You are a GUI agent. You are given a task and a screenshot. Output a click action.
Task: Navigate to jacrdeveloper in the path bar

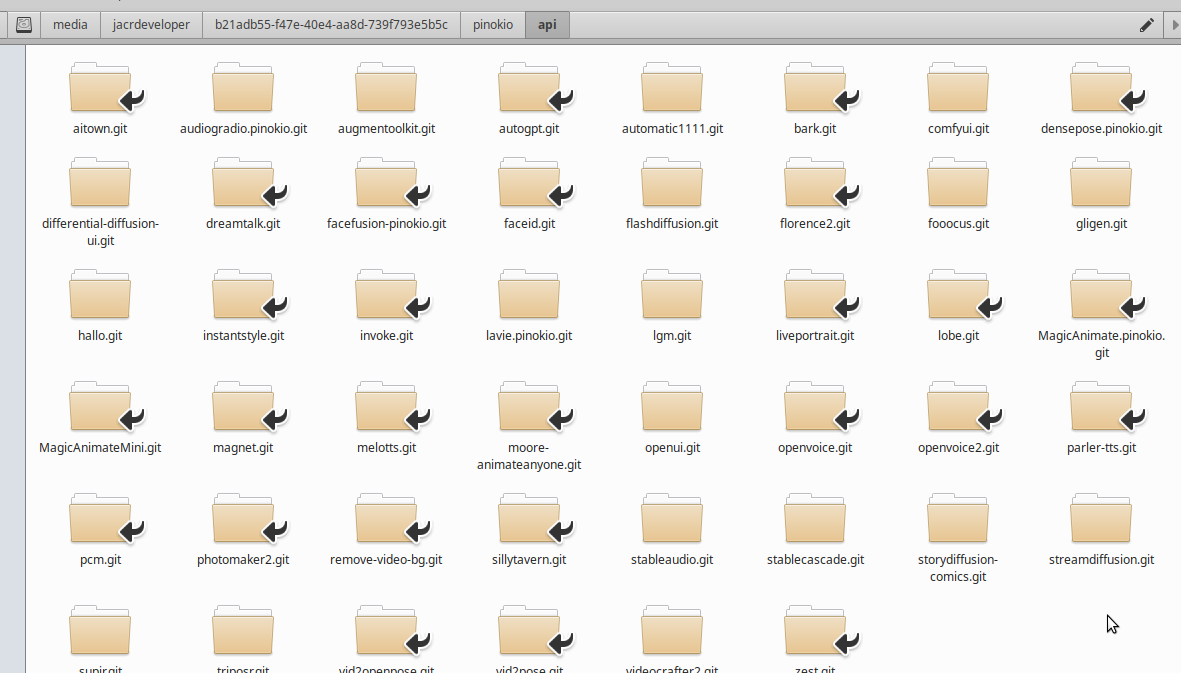[x=151, y=25]
